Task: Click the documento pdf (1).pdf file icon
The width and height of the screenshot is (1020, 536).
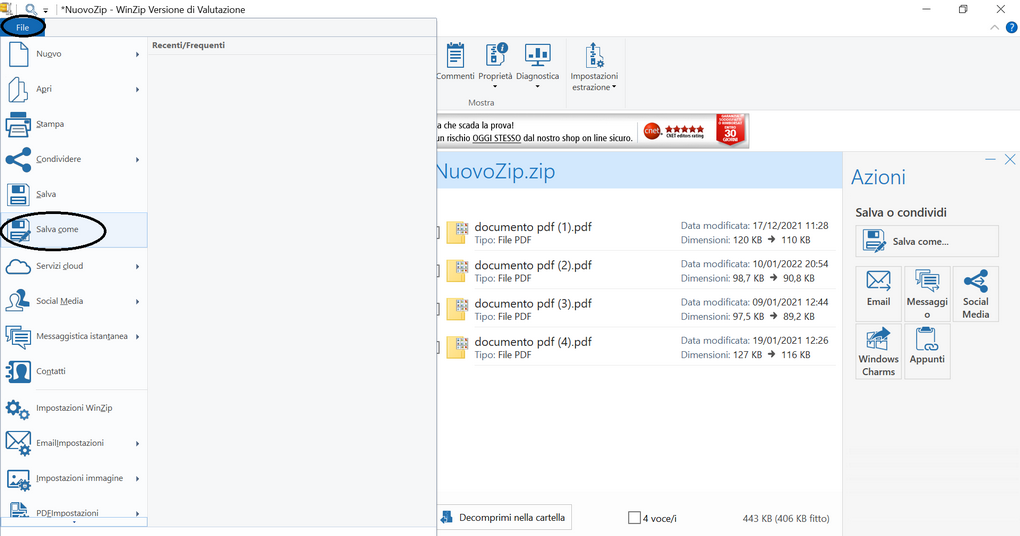Action: tap(457, 232)
